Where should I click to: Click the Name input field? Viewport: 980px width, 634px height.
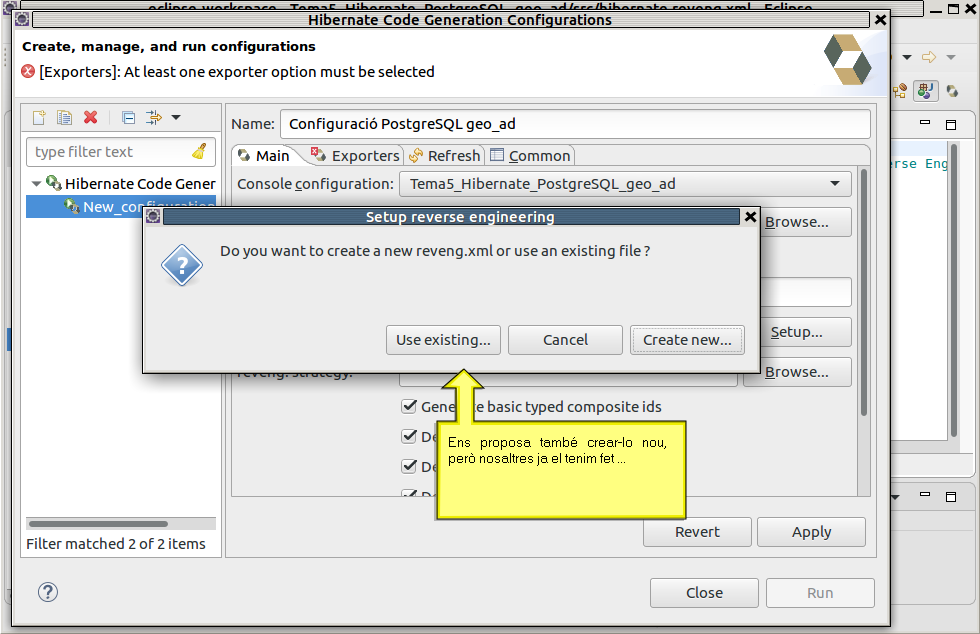(575, 124)
